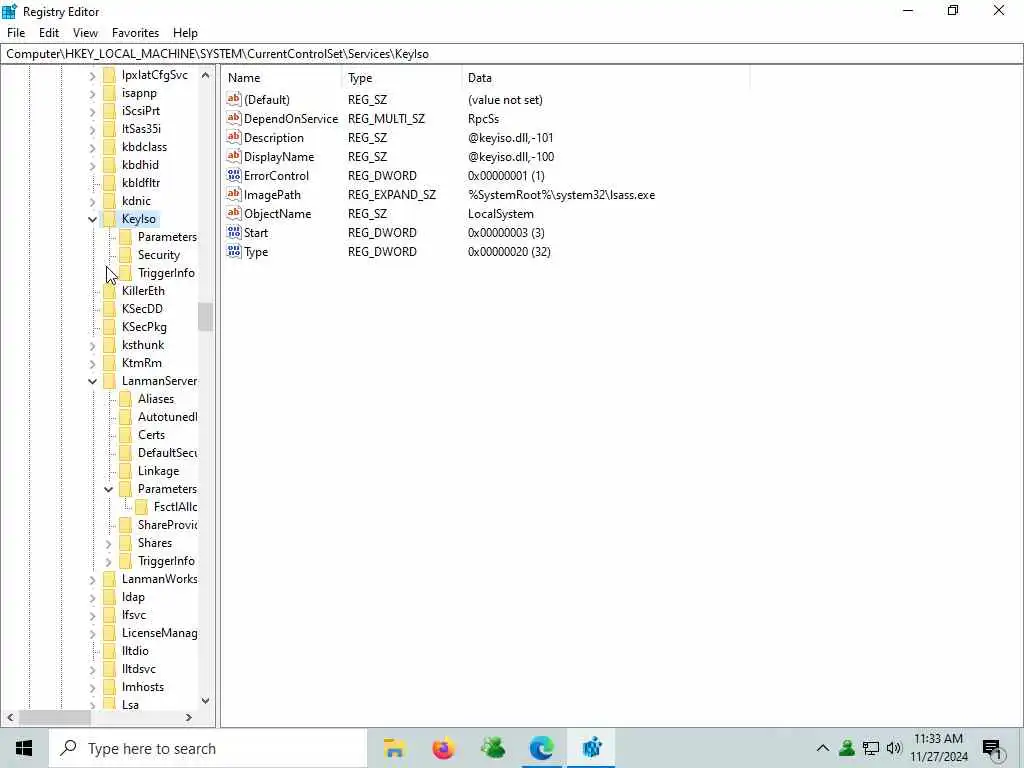The height and width of the screenshot is (768, 1024).
Task: Open the Edit menu
Action: 49,33
